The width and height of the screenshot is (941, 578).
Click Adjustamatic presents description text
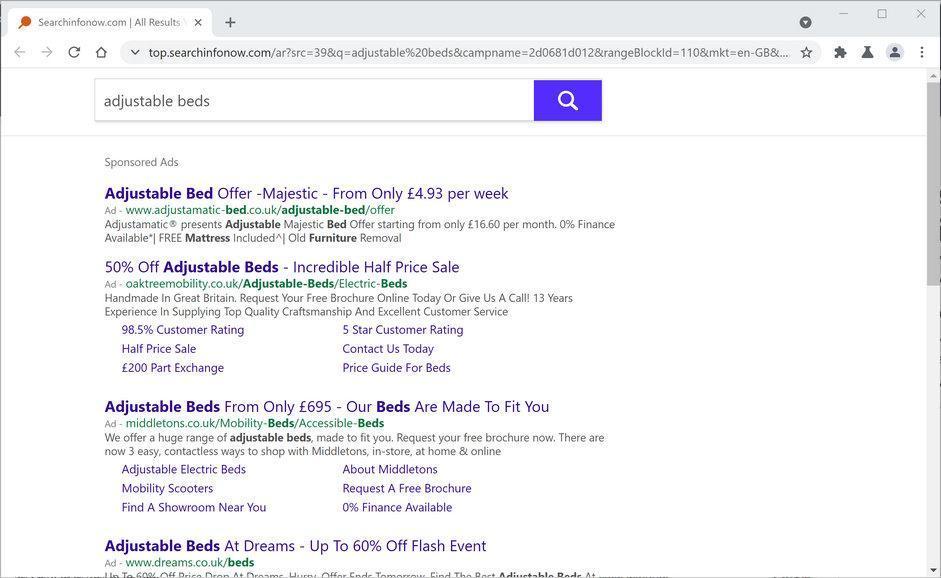[x=359, y=231]
